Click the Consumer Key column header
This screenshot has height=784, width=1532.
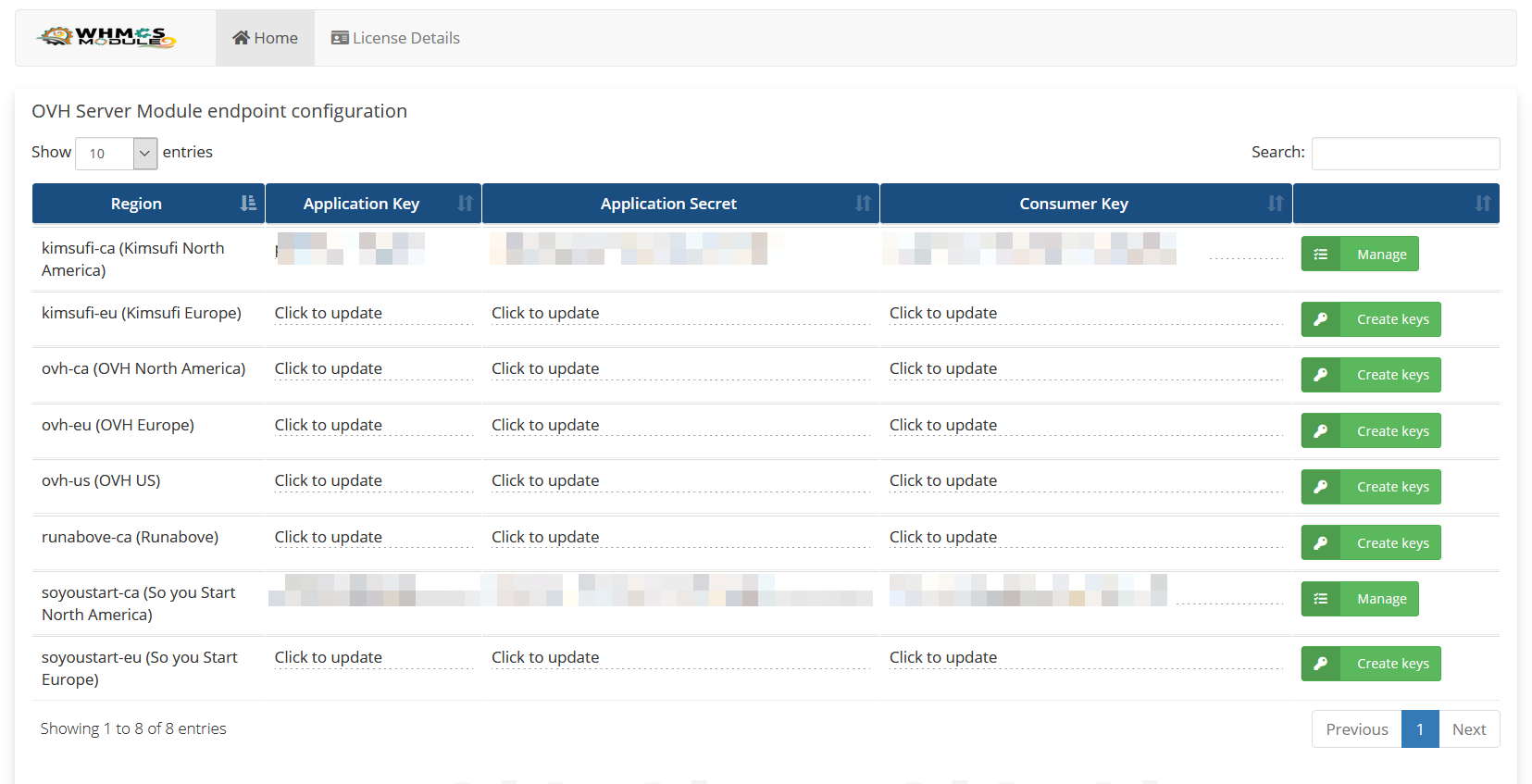[1086, 204]
